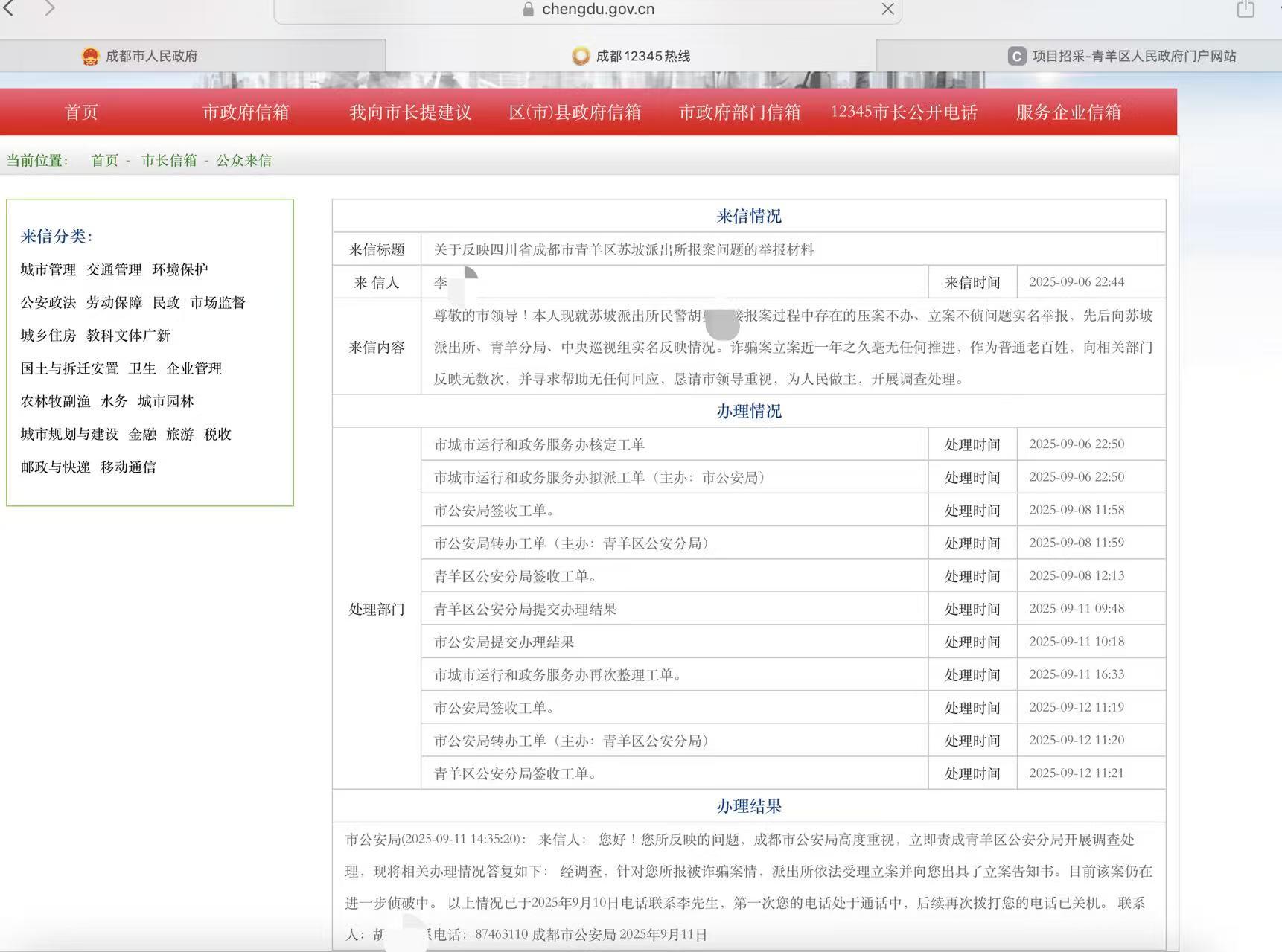Go to 区(市)县政府信箱 page
Screen dimensions: 1282x952
[575, 112]
